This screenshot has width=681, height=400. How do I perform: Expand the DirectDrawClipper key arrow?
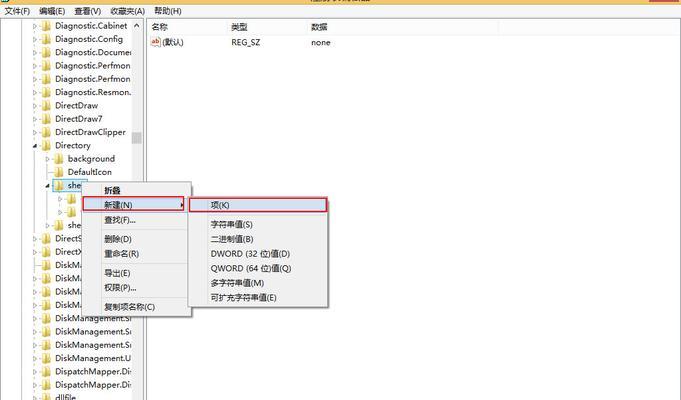(35, 132)
